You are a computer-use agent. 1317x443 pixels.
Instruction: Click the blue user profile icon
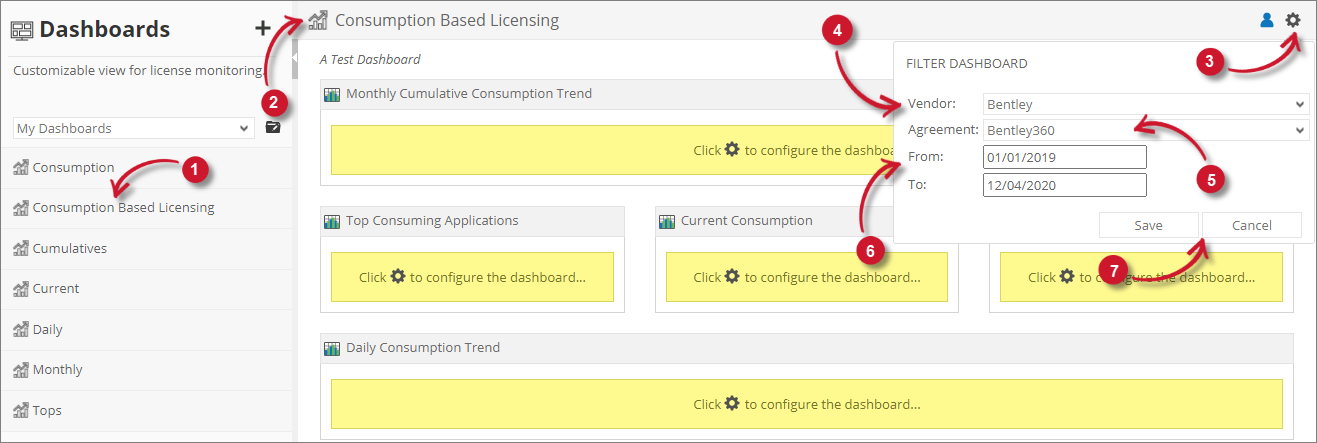click(1267, 20)
